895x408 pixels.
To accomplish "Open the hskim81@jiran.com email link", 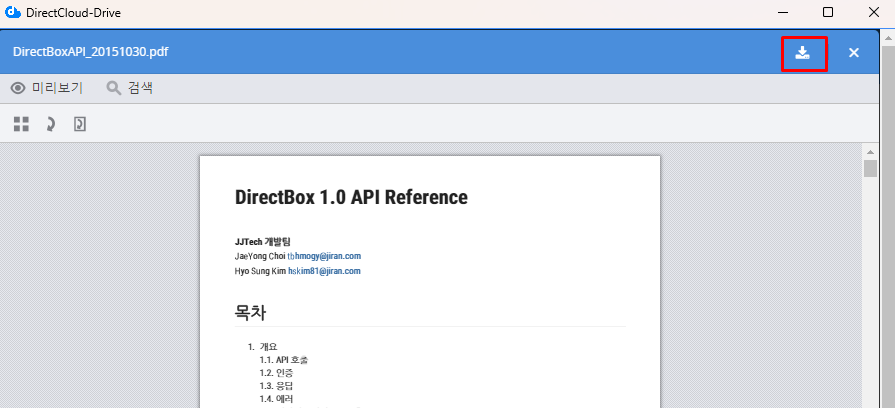I will [324, 271].
